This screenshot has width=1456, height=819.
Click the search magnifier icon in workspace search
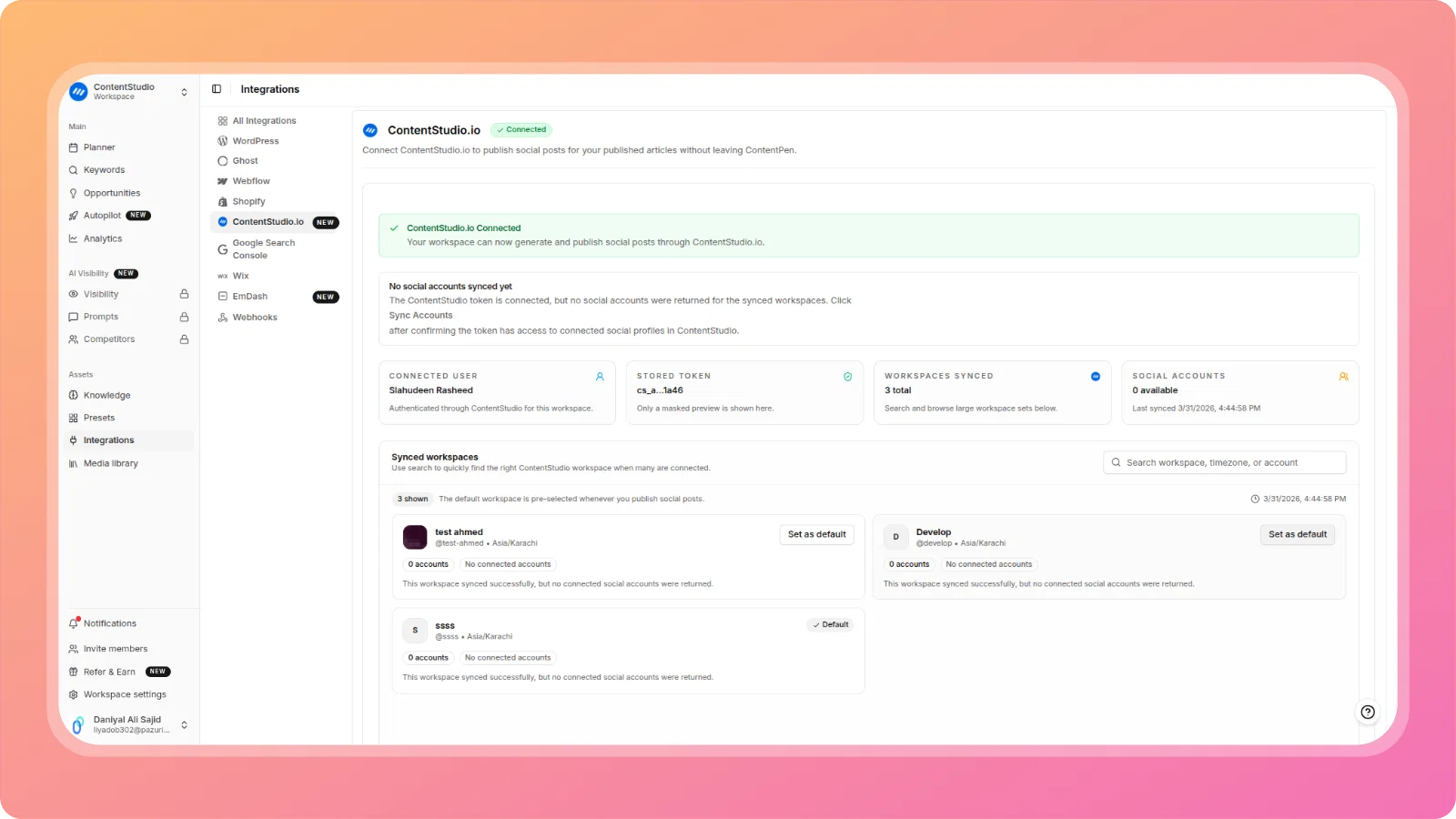coord(1117,463)
